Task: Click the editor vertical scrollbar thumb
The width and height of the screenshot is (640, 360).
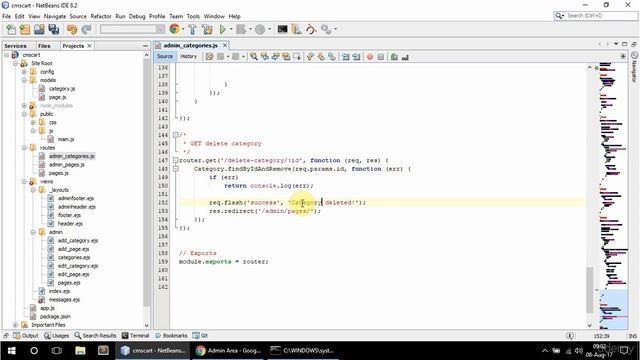Action: point(589,290)
